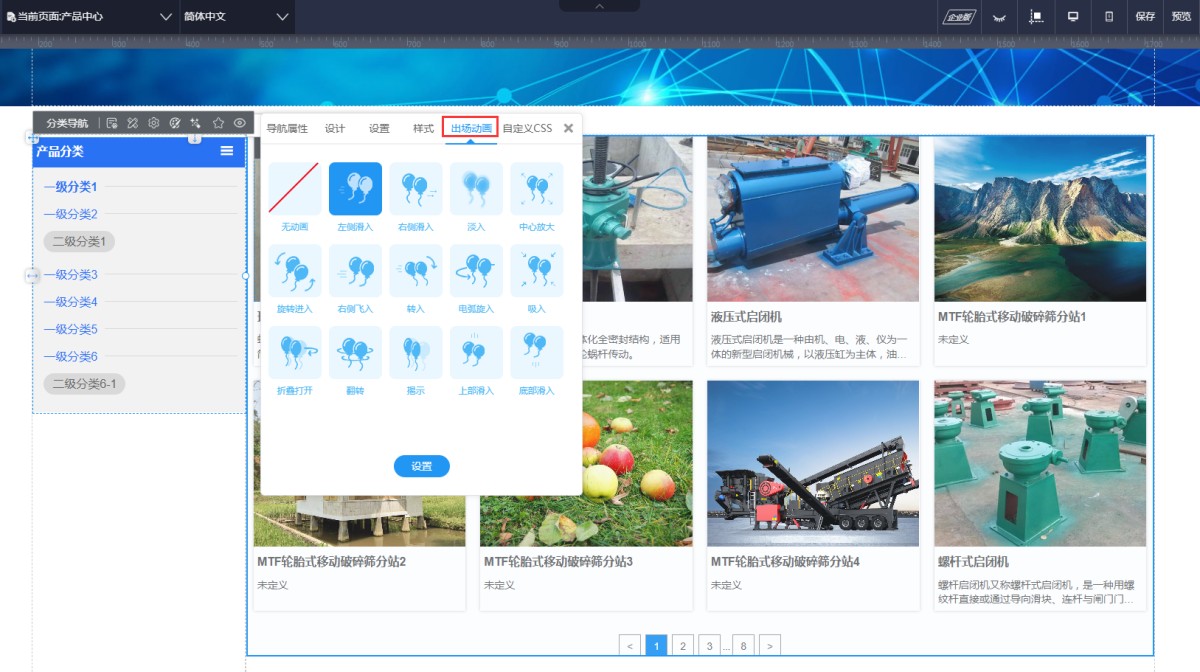Image resolution: width=1200 pixels, height=672 pixels.
Task: Open the current page 产品中心 dropdown
Action: 90,17
